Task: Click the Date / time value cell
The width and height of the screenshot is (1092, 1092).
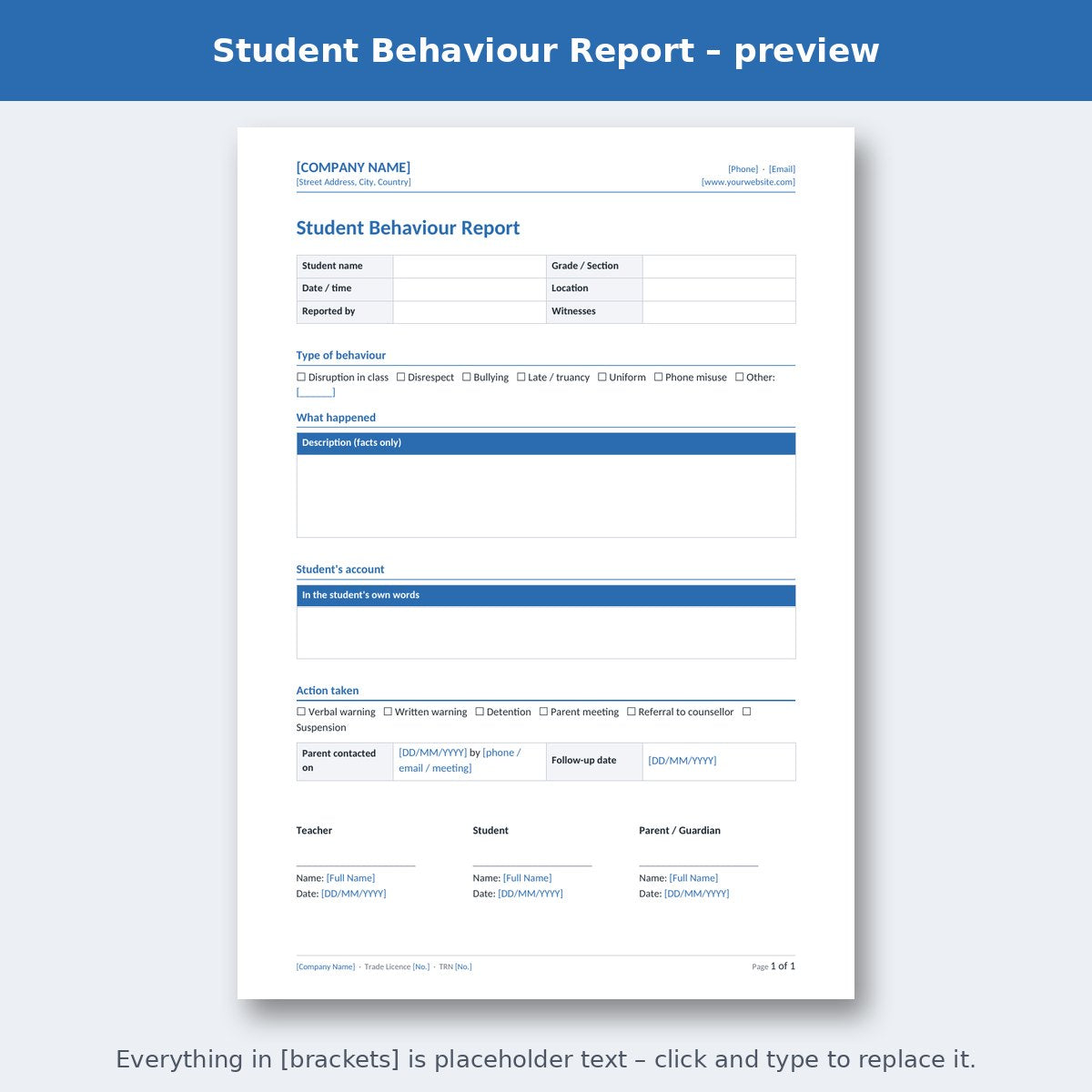Action: pyautogui.click(x=470, y=289)
